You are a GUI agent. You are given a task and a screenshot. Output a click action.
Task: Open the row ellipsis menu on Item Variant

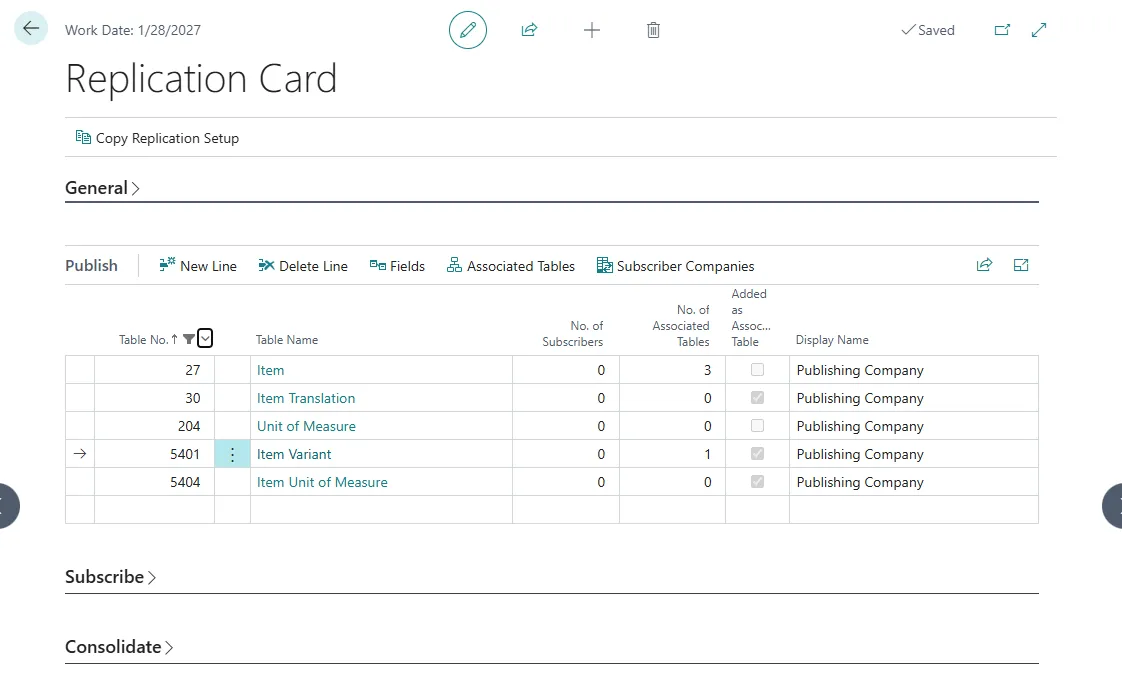click(x=232, y=454)
